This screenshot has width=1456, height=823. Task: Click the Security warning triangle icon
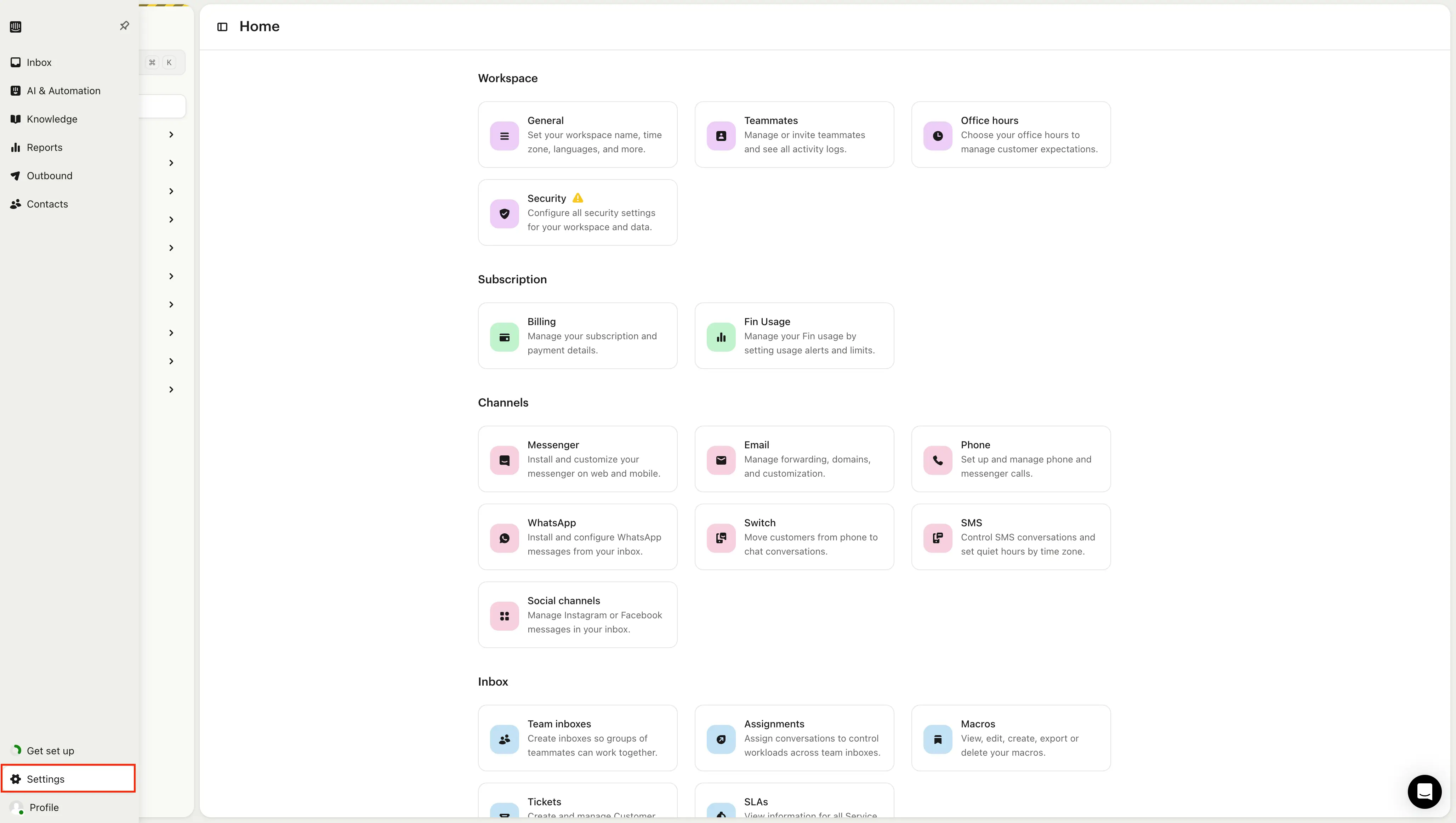(x=578, y=198)
